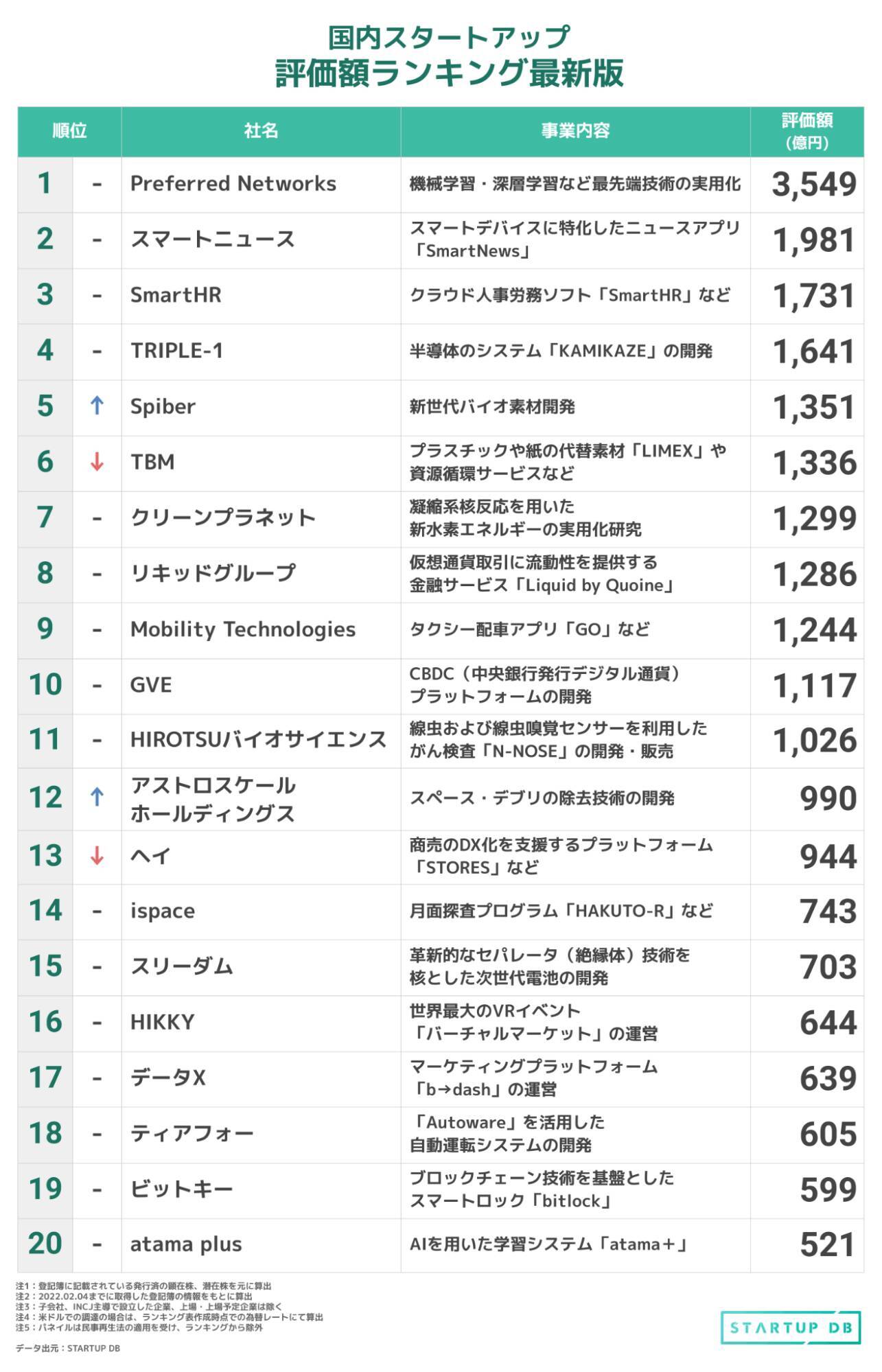The image size is (882, 1372).
Task: Click the red down arrow beside ヘイ
Action: 97,856
